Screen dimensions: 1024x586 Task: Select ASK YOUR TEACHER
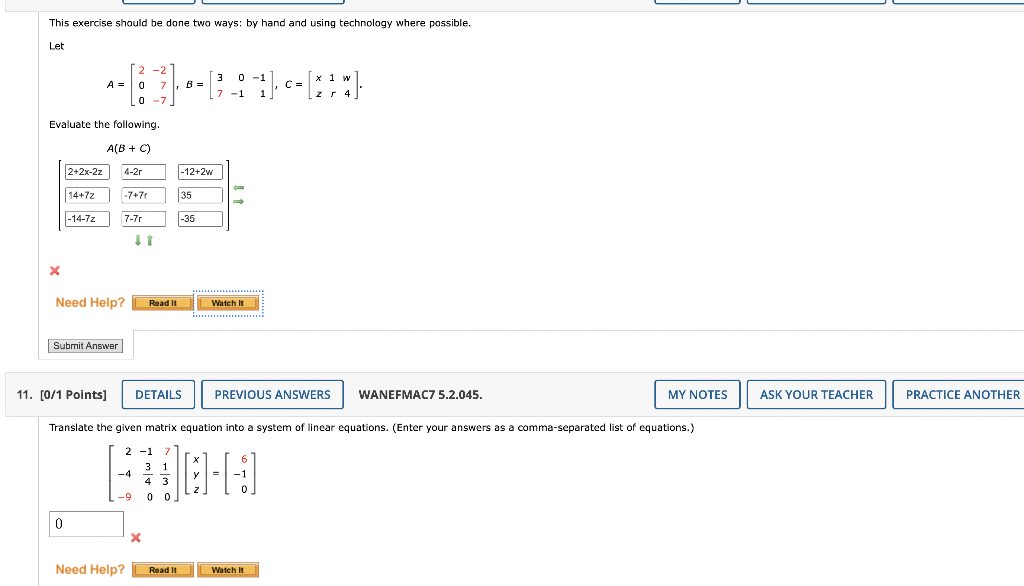pyautogui.click(x=816, y=394)
